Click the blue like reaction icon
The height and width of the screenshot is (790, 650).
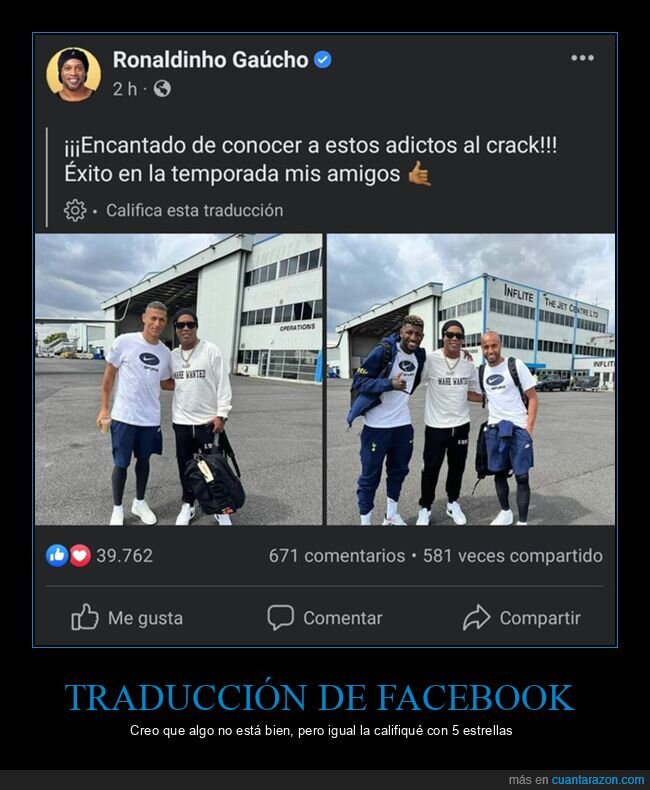click(x=57, y=556)
